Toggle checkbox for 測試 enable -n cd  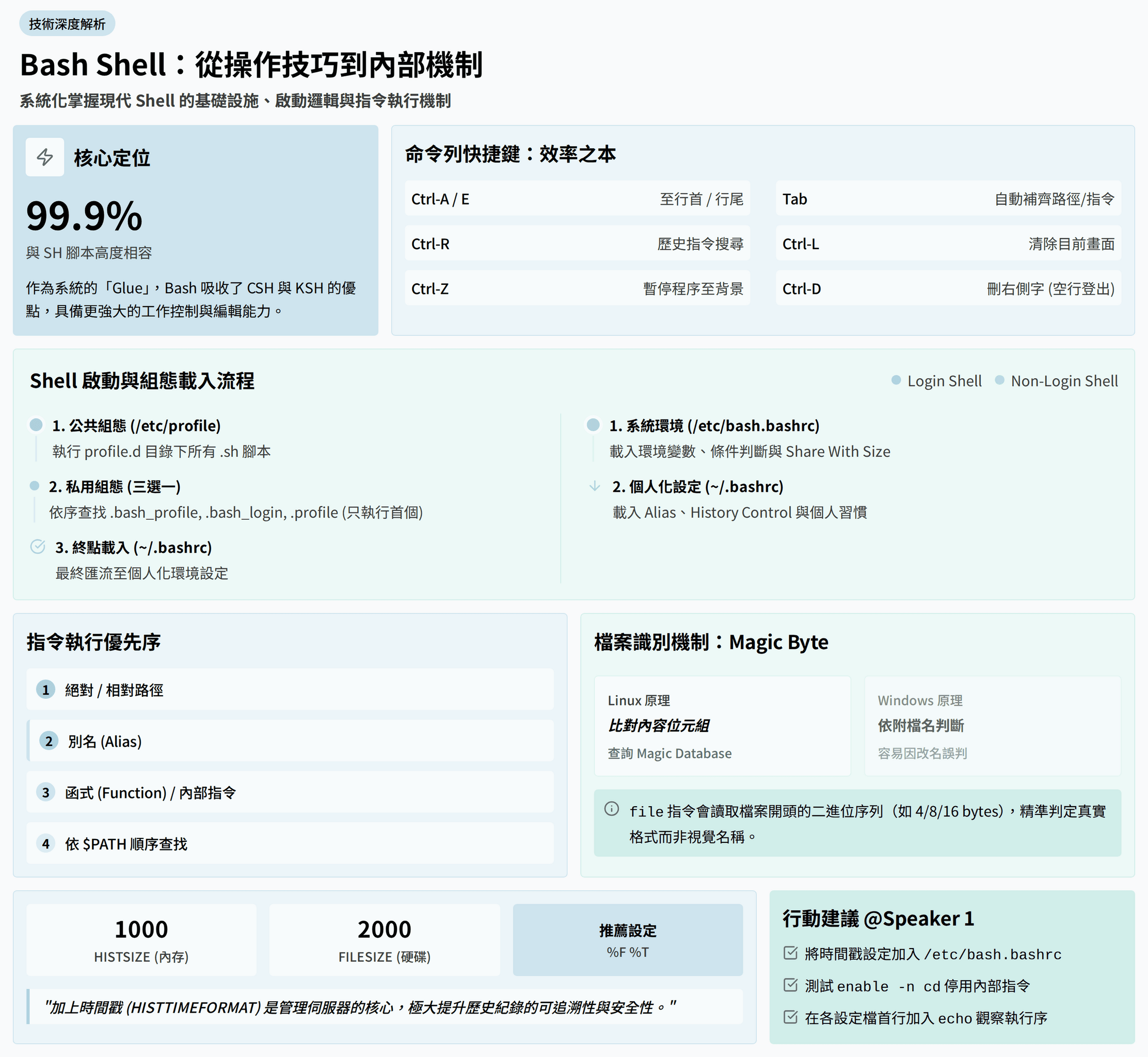coord(790,985)
